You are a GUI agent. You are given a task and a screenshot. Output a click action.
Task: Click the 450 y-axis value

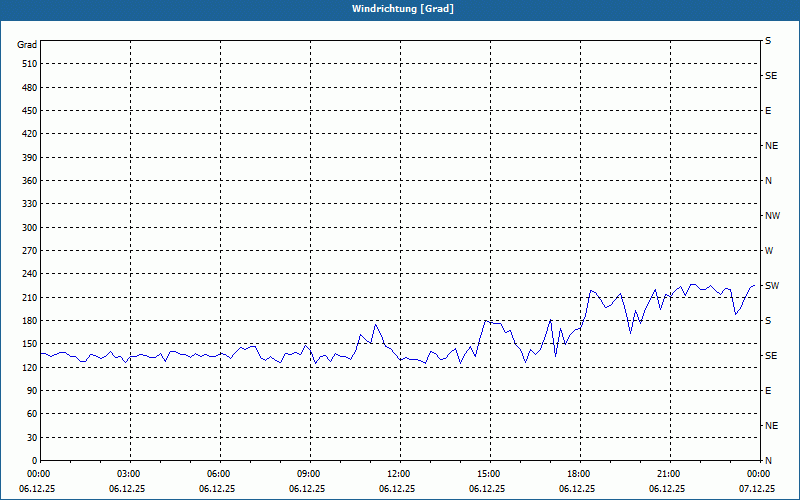click(30, 111)
